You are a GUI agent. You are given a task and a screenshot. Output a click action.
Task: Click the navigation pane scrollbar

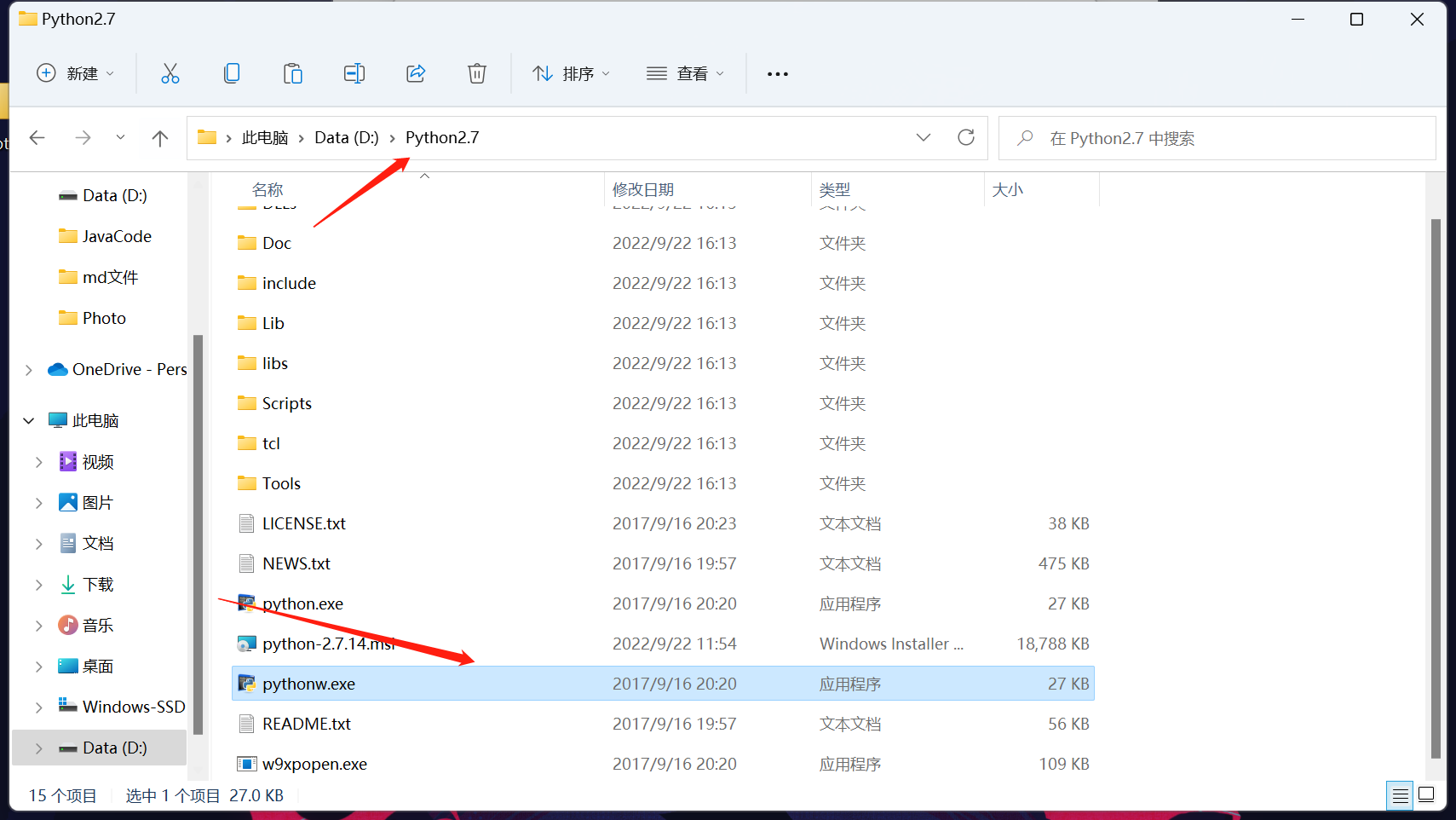click(x=198, y=534)
